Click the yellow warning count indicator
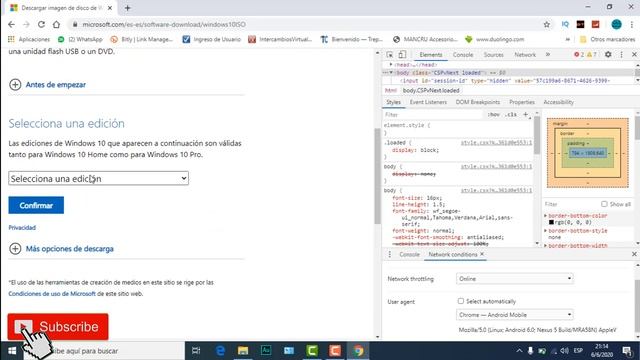This screenshot has height=360, width=640. [591, 55]
